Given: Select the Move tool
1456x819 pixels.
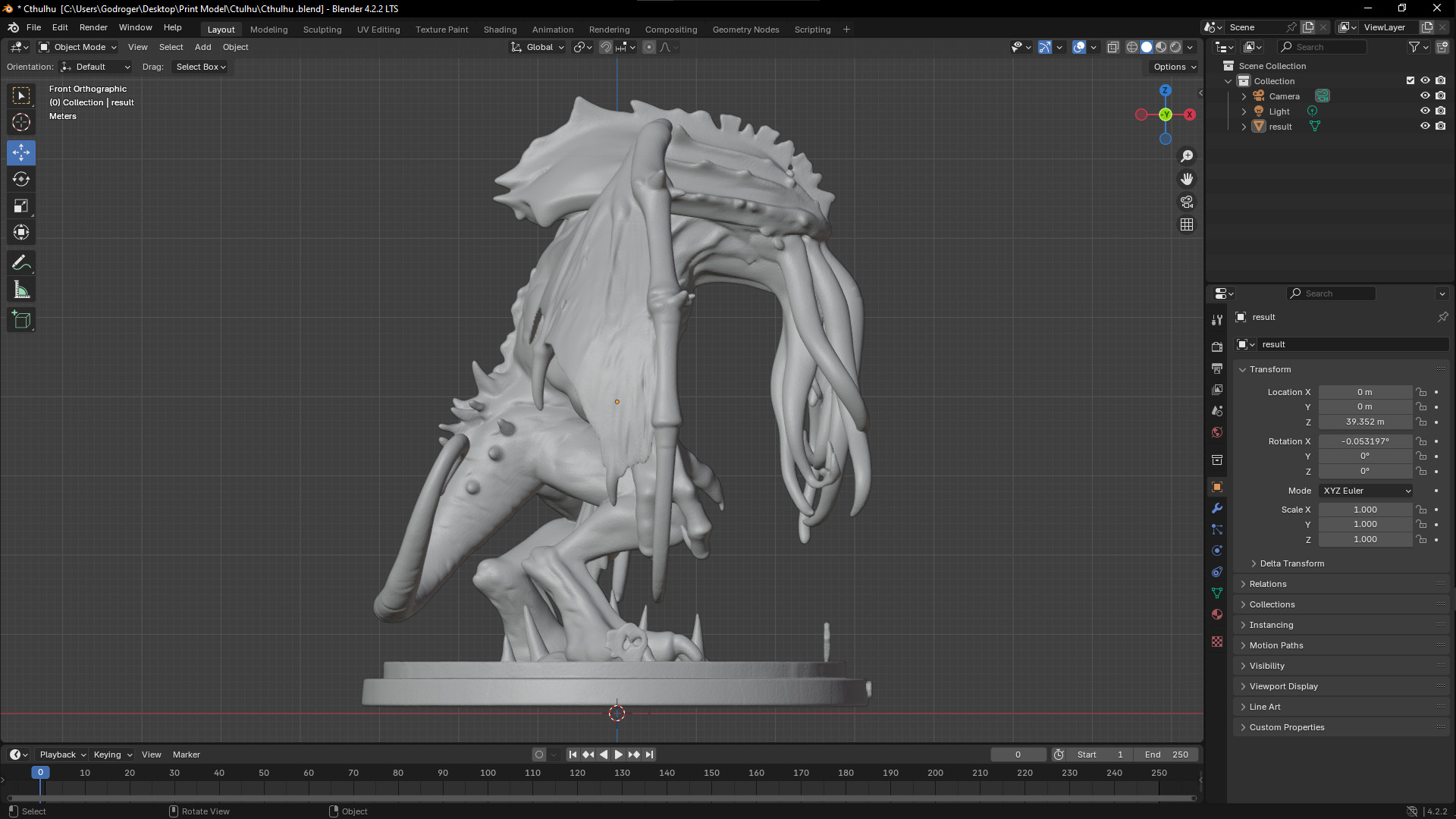Looking at the screenshot, I should point(21,152).
